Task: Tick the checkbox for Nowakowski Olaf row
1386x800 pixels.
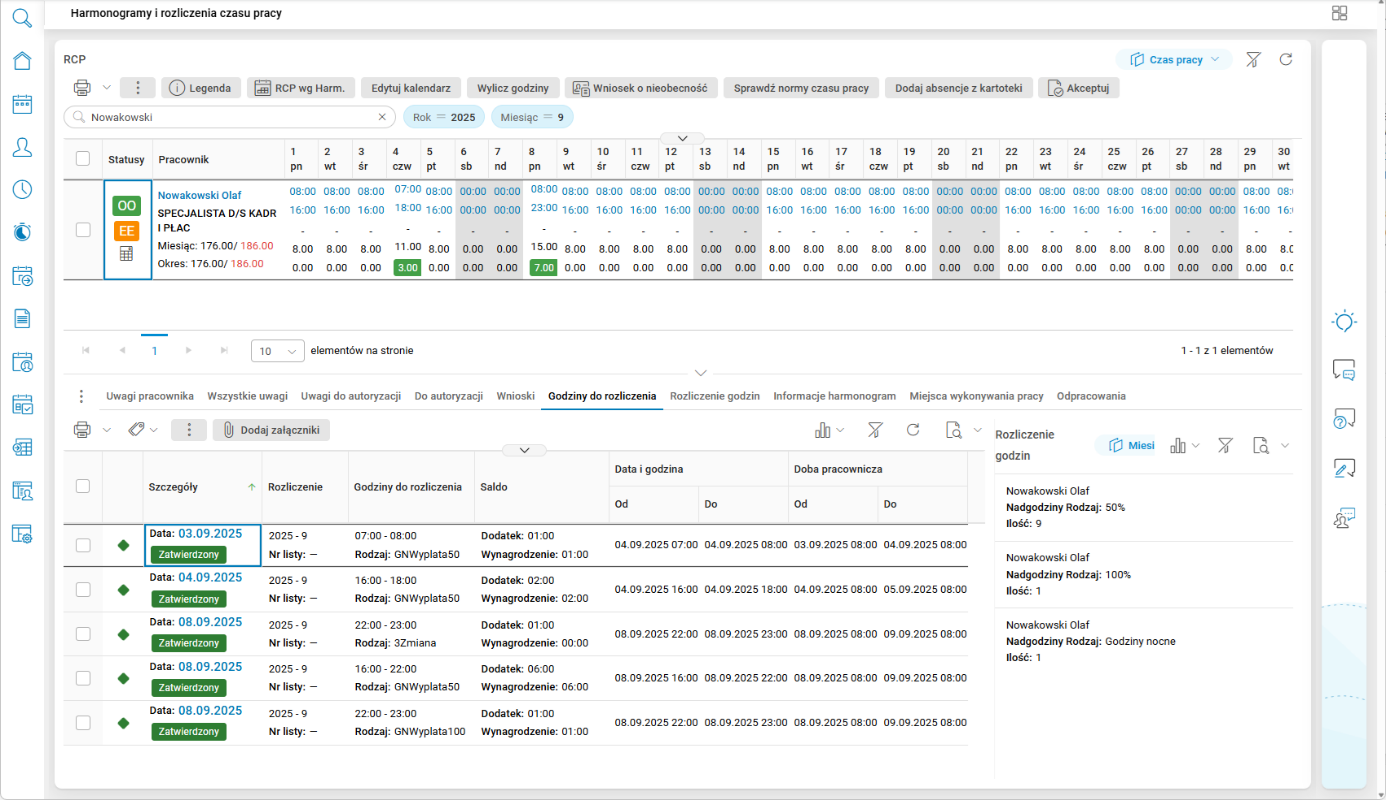Action: tap(84, 230)
